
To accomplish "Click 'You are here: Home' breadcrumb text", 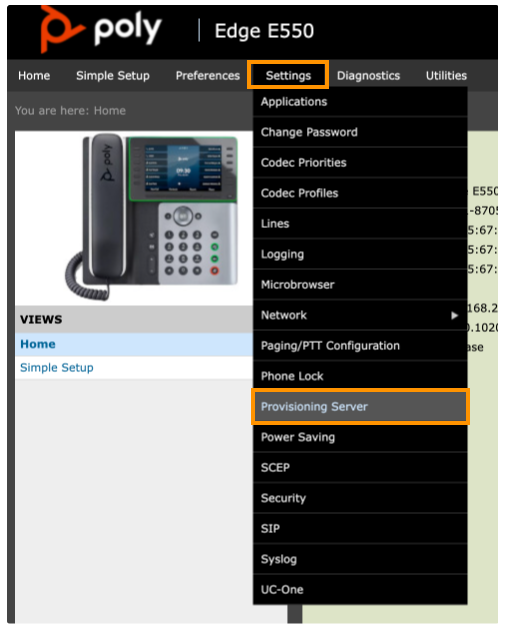I will point(70,111).
